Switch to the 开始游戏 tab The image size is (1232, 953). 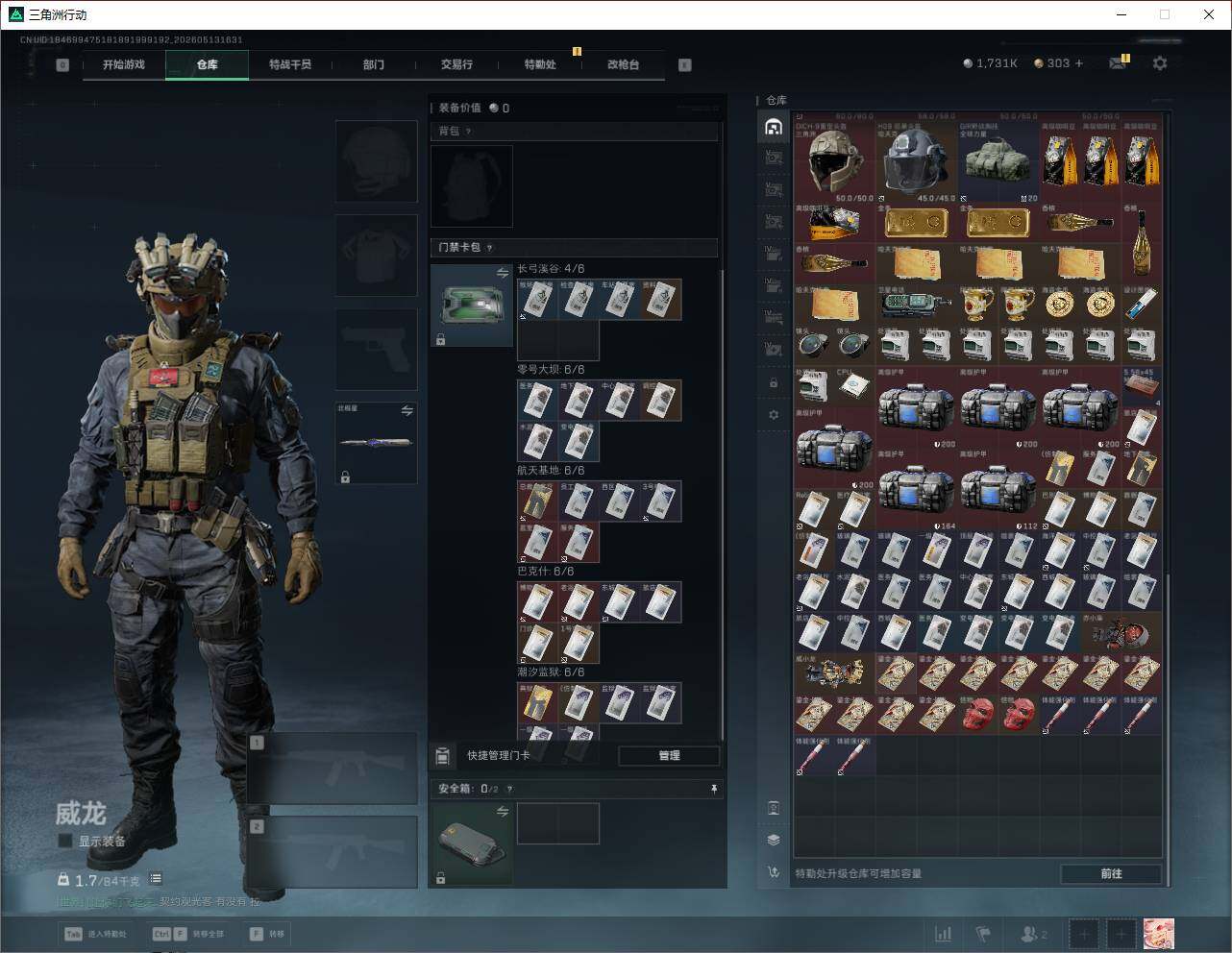click(x=124, y=64)
